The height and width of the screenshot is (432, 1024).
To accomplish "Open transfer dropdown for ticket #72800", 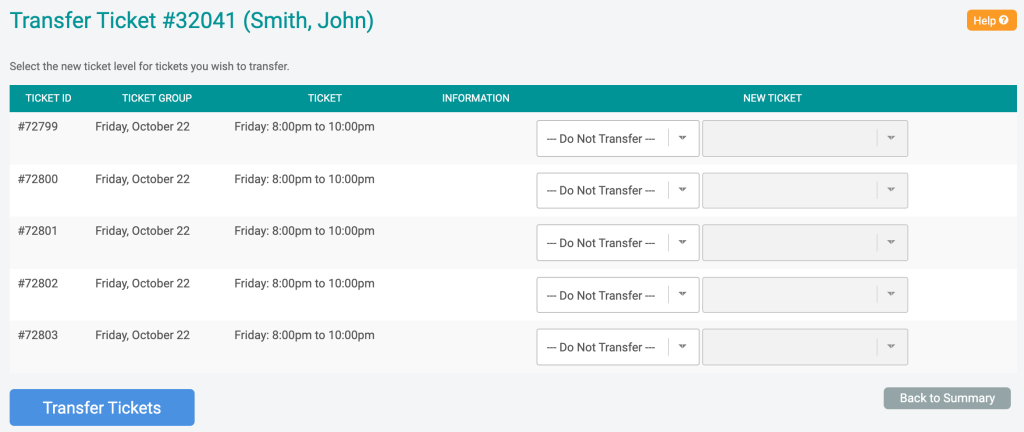I will [618, 191].
